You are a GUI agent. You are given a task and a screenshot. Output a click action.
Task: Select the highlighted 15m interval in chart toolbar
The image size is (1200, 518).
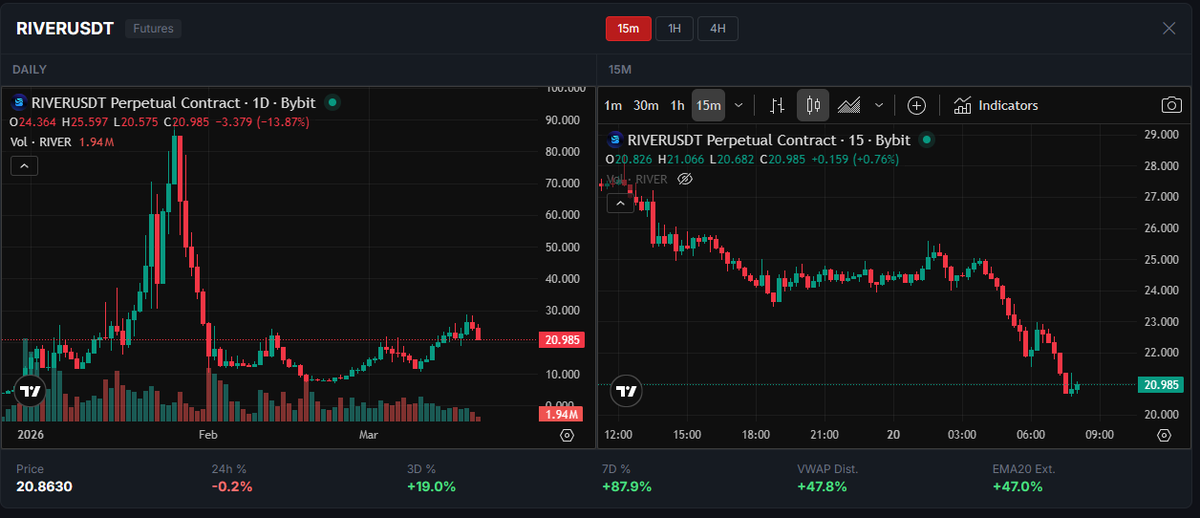point(709,105)
